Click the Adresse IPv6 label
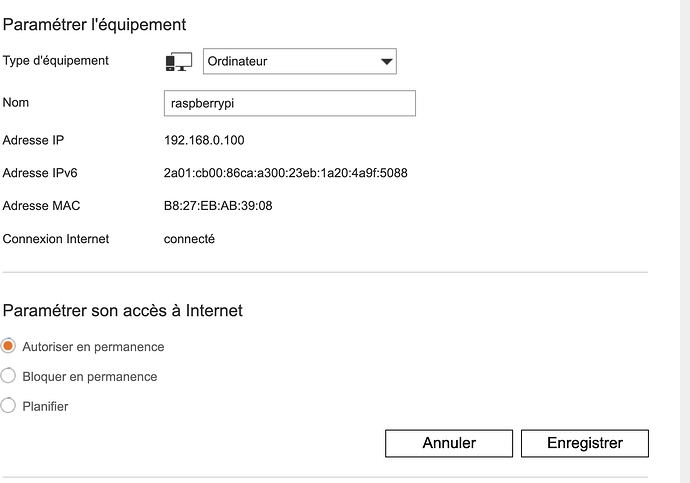Viewport: 690px width, 483px height. click(40, 173)
